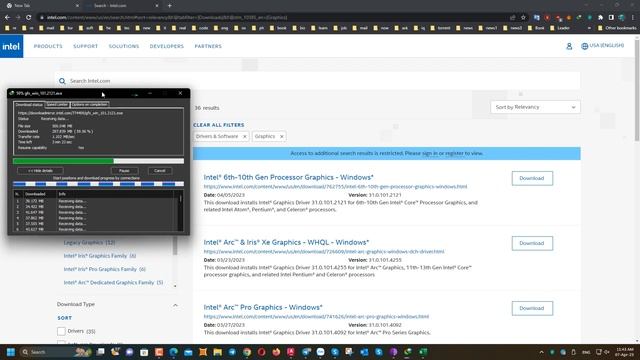Open the SUPPORT menu
Screen dimensions: 640x360
coord(86,46)
